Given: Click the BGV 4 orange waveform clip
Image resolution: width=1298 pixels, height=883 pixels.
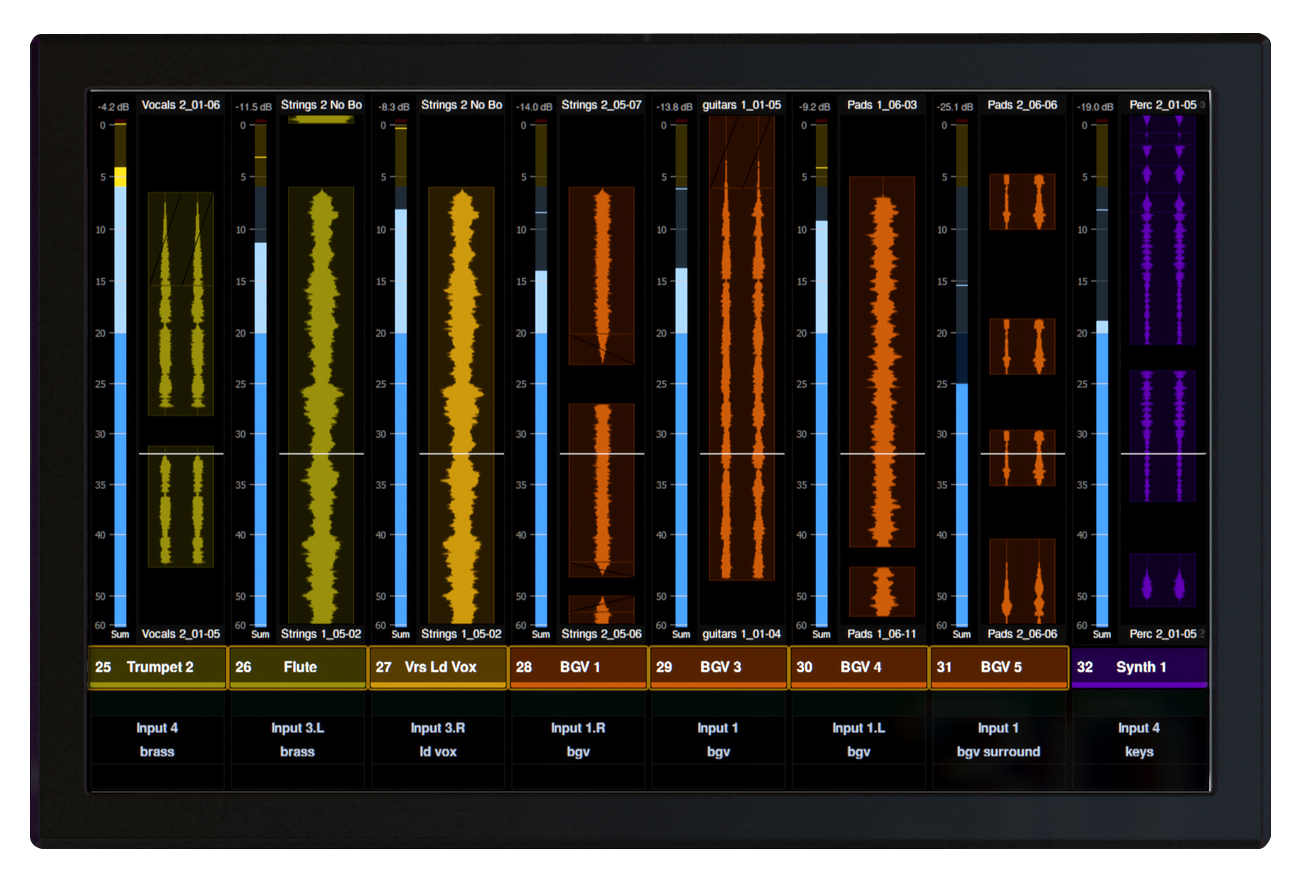Looking at the screenshot, I should [x=882, y=362].
